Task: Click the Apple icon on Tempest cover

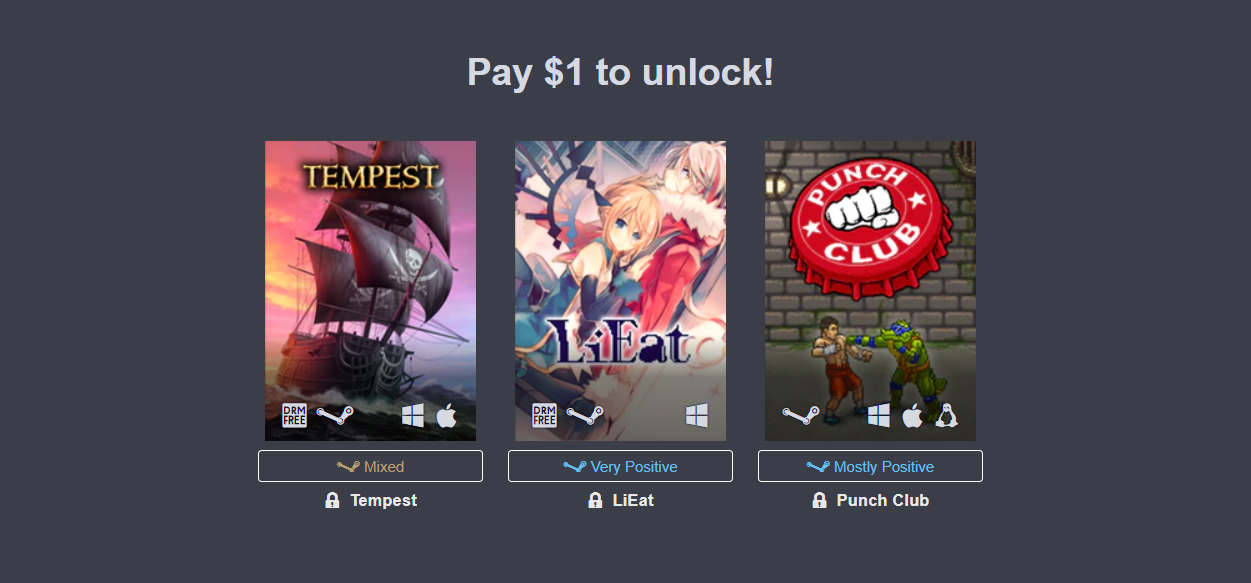Action: [446, 415]
